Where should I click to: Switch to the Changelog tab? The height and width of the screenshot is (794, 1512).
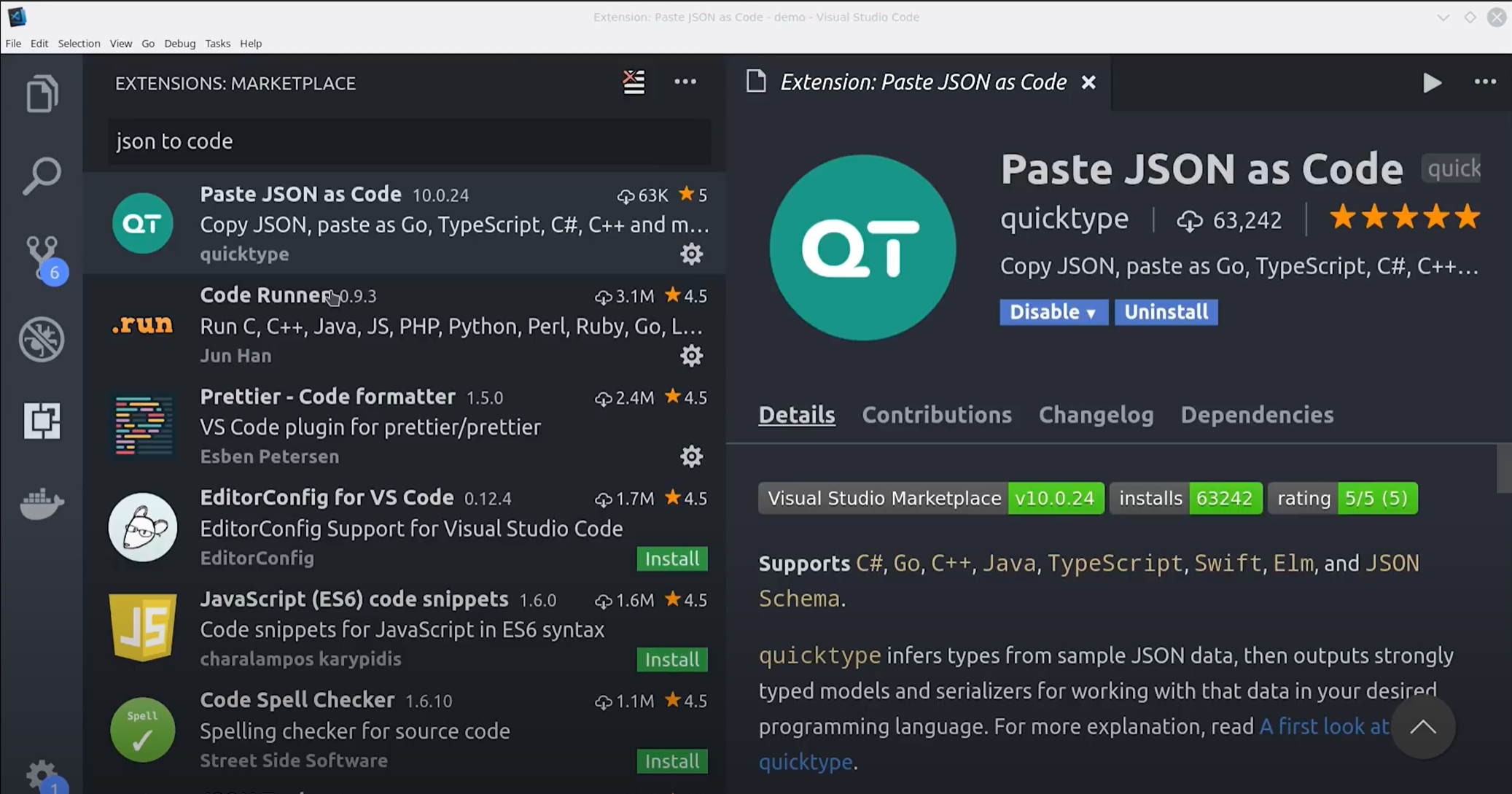[x=1096, y=415]
